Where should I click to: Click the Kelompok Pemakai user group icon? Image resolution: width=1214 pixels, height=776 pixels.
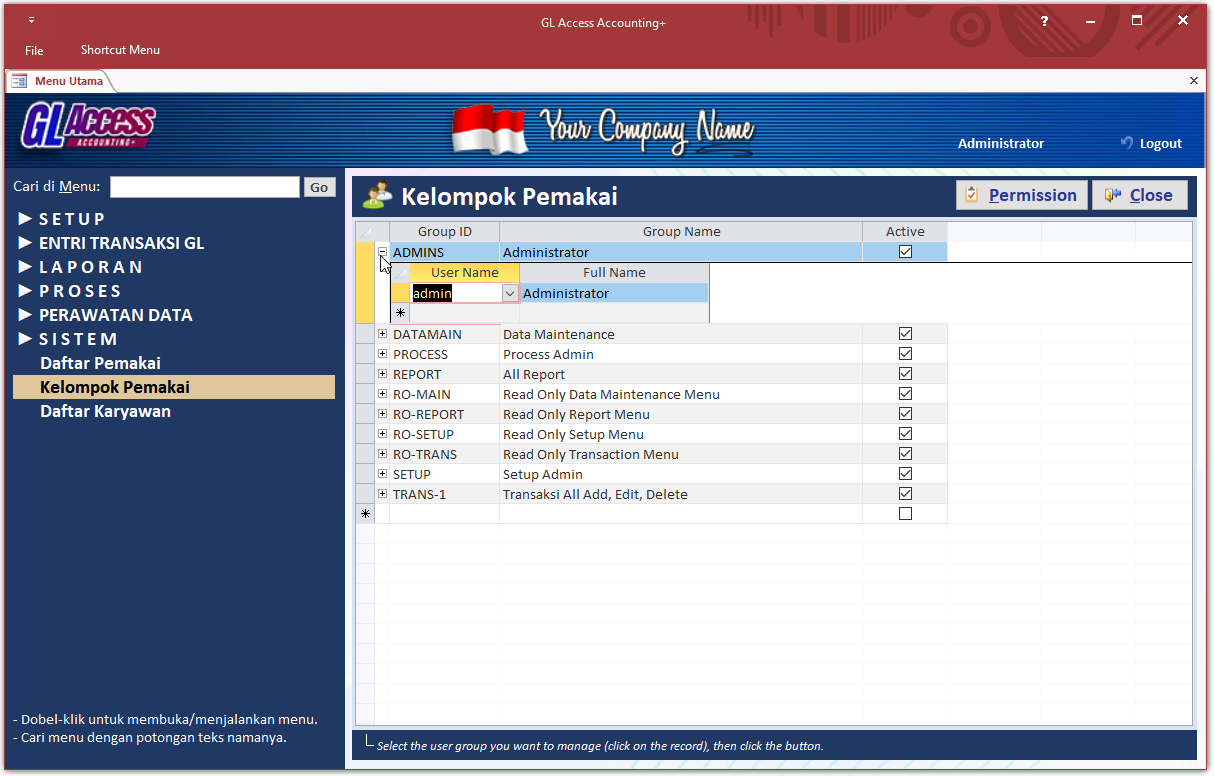(377, 196)
